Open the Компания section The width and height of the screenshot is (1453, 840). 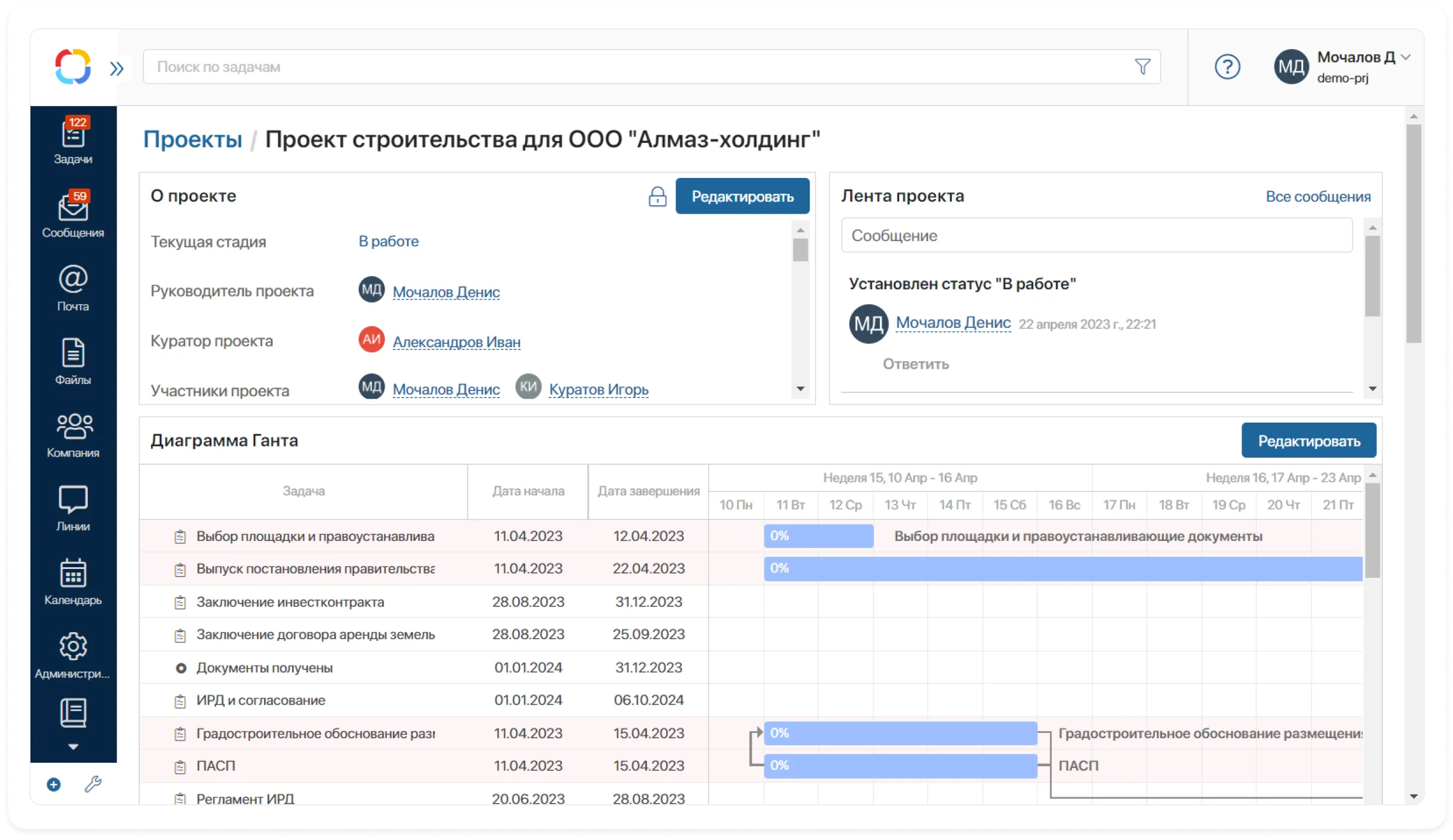[x=73, y=434]
